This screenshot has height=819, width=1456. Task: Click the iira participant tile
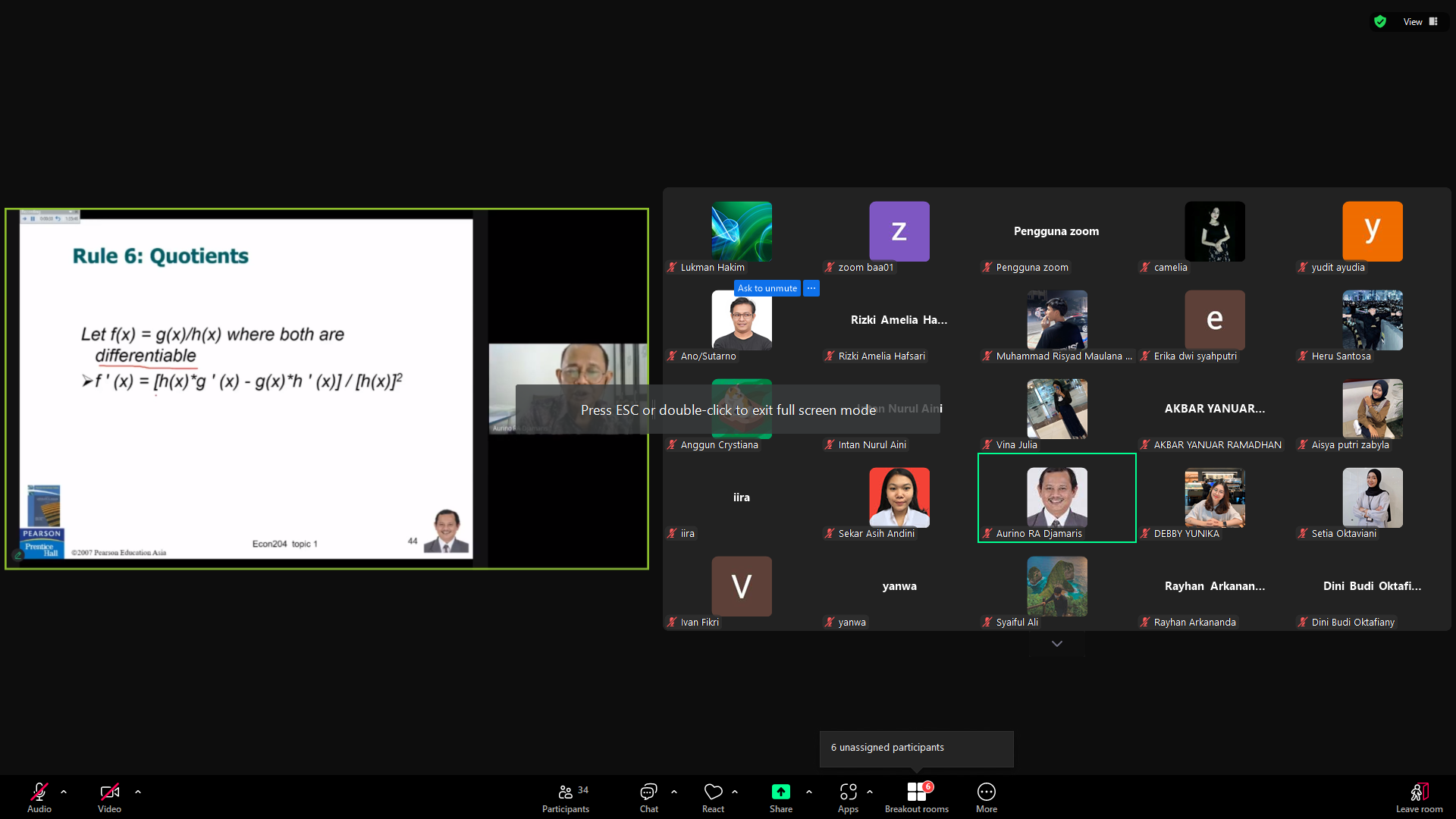[742, 497]
